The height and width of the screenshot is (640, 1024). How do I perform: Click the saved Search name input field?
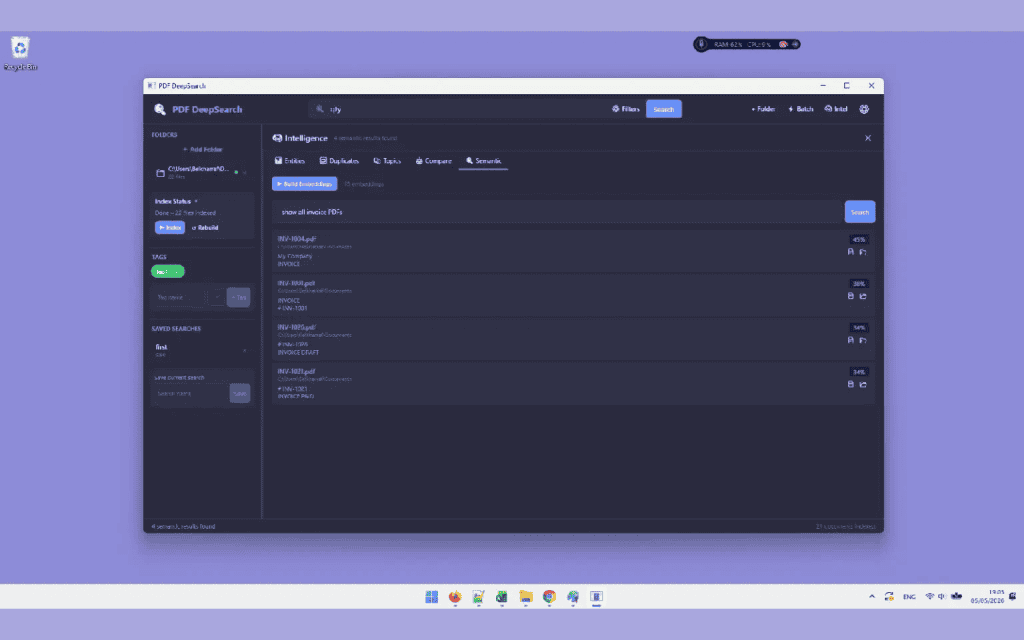click(x=191, y=393)
